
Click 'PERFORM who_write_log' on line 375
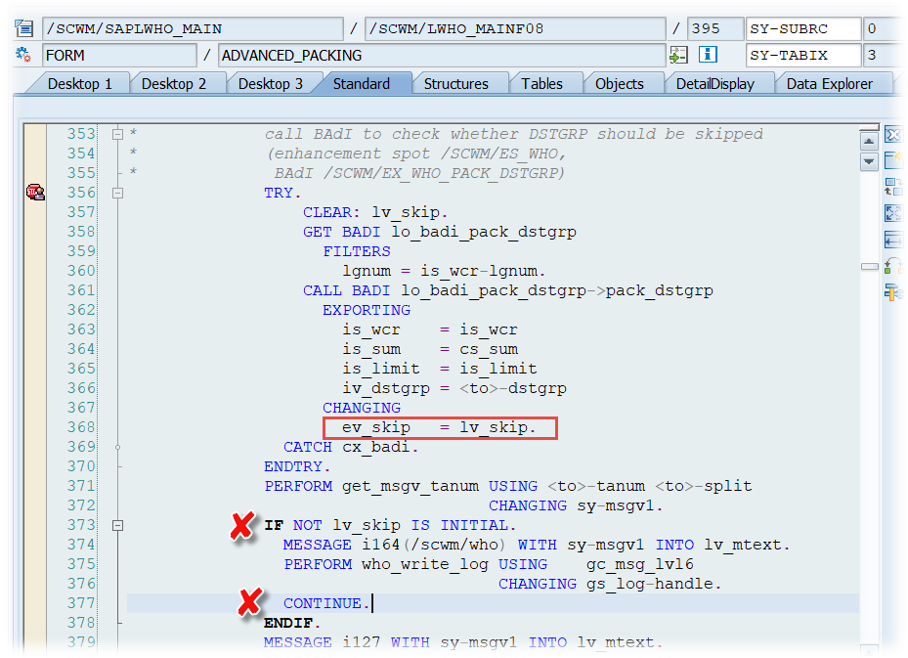coord(386,564)
